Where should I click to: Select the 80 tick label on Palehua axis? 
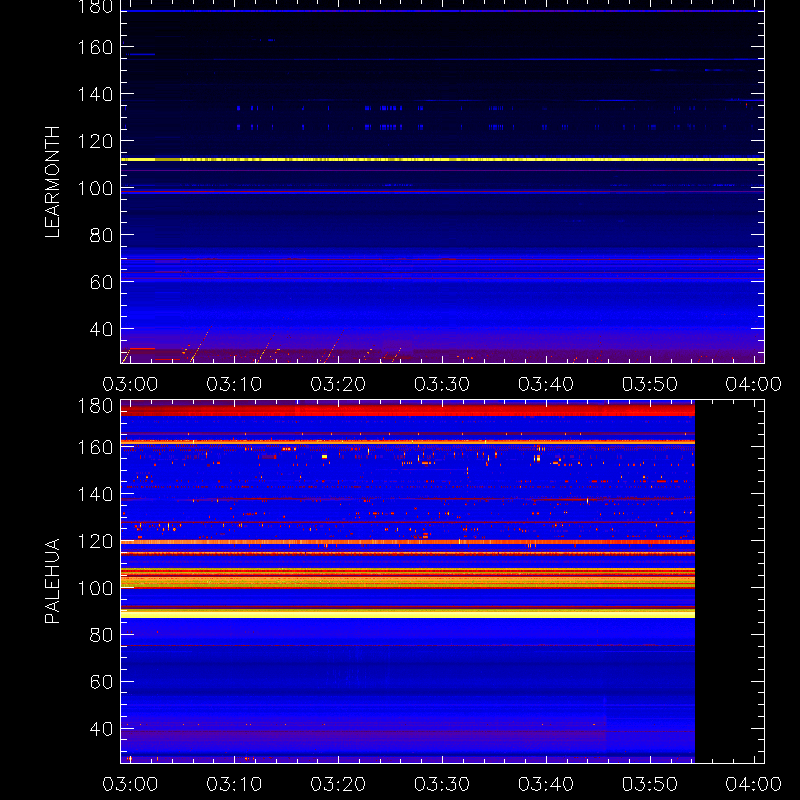point(102,635)
